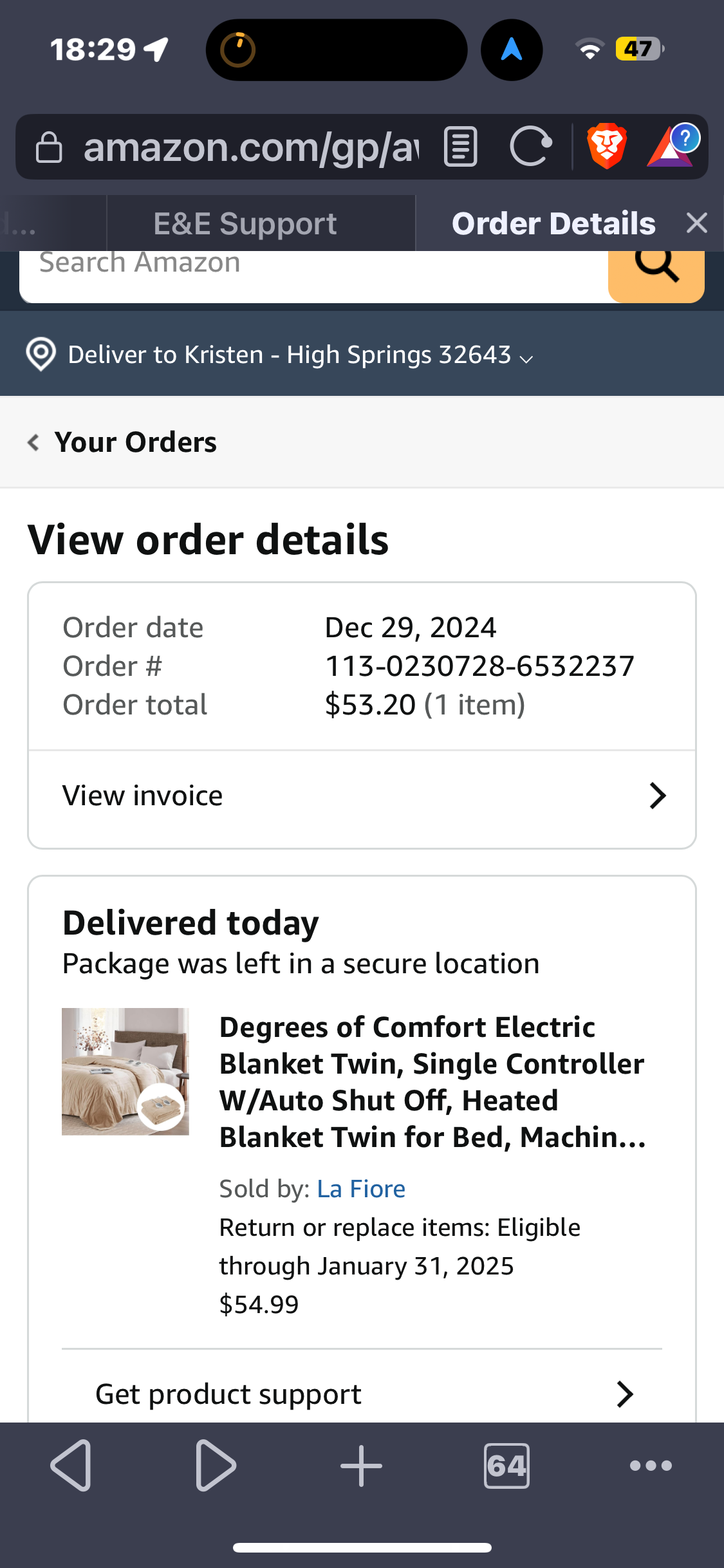Go forward with browser forward arrow
724x1568 pixels.
point(216,1466)
